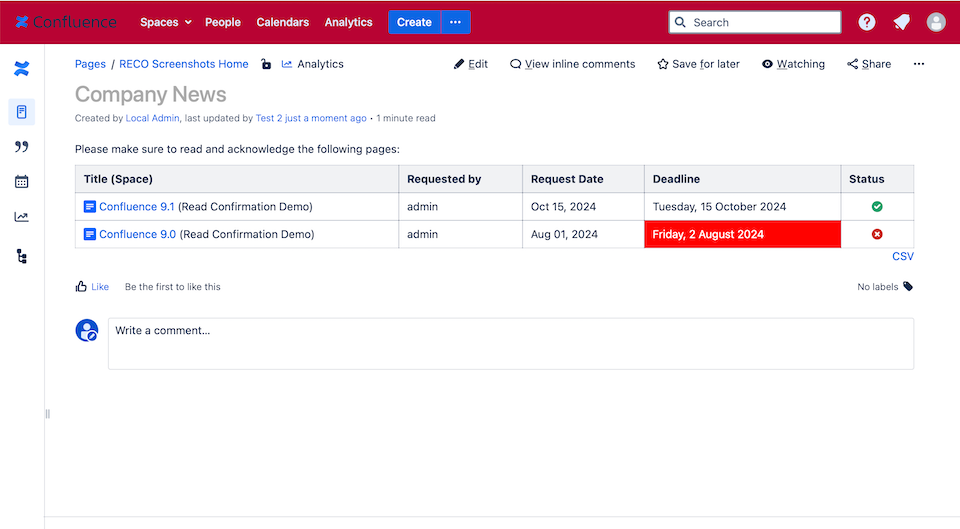Click the Confluence 9.0 page icon
The height and width of the screenshot is (529, 960).
pos(89,234)
